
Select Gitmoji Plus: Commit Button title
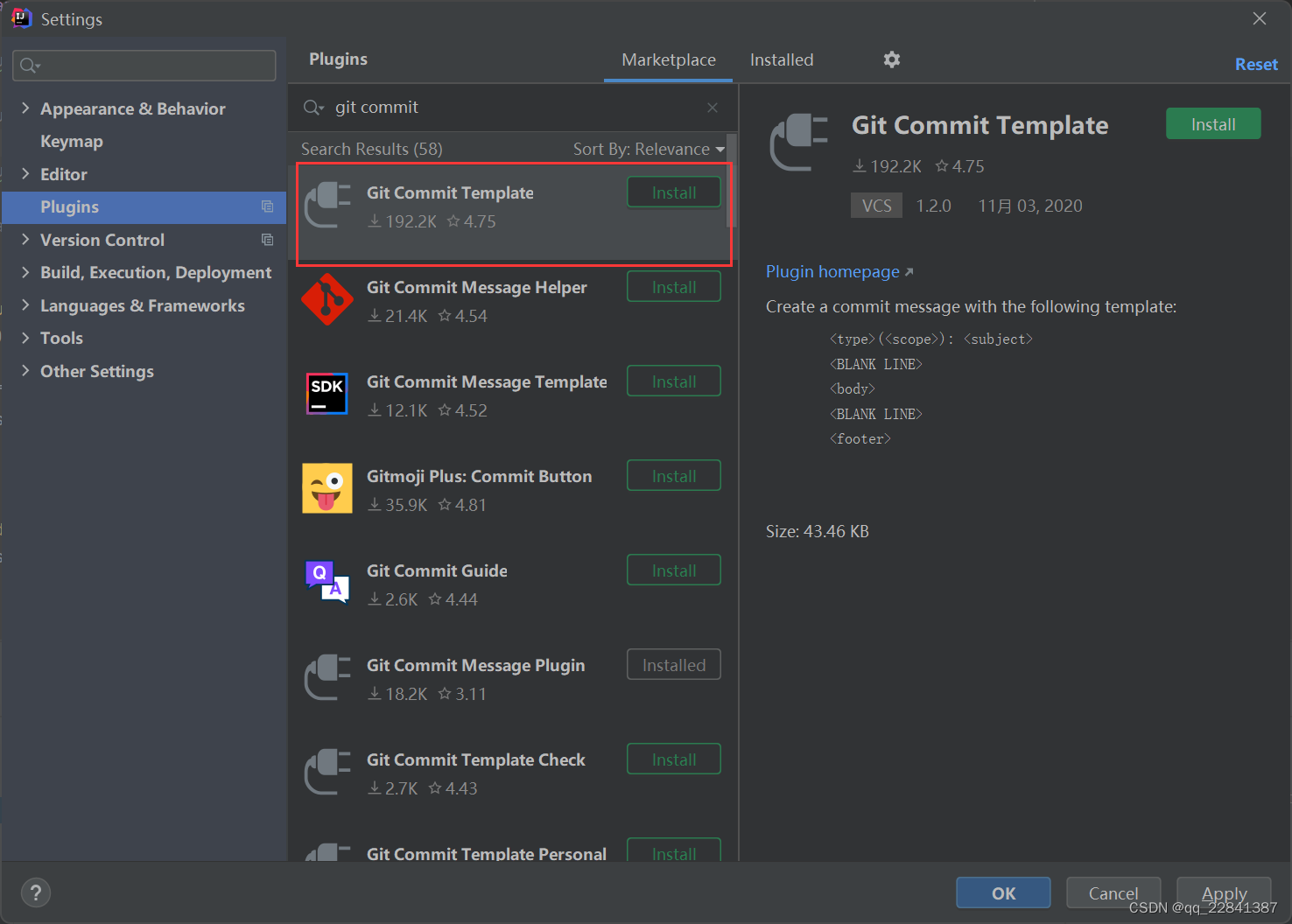479,476
